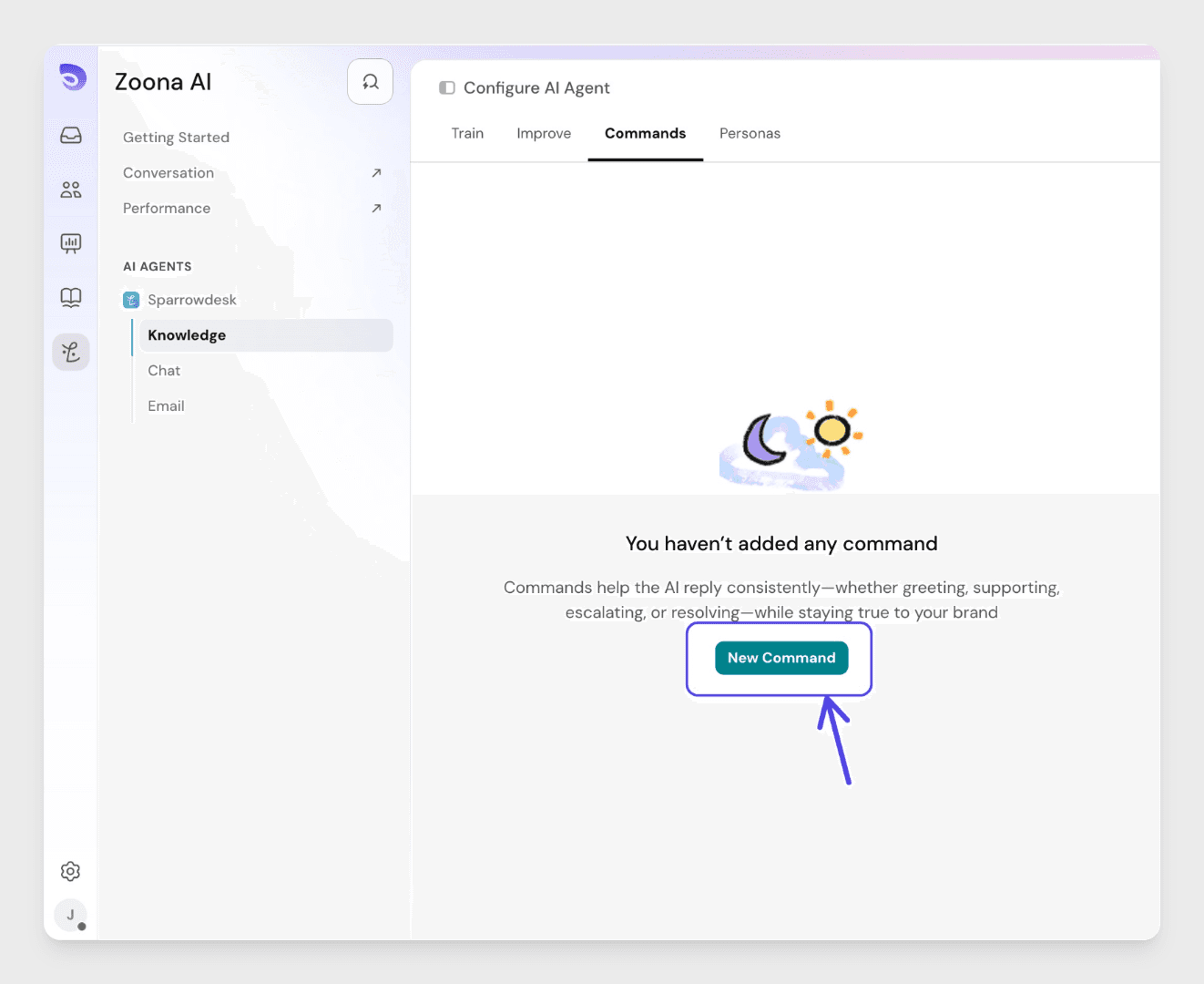Click the user avatar J
Viewport: 1204px width, 984px height.
(70, 915)
